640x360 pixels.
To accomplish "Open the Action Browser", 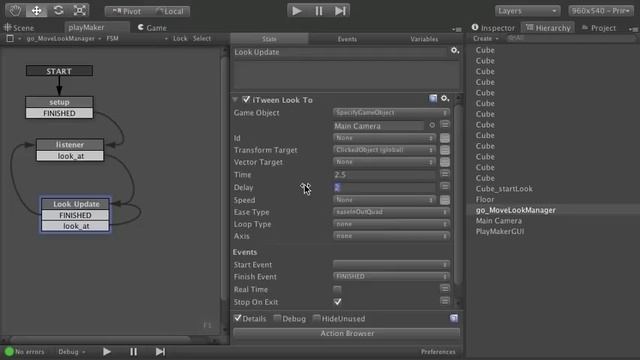I will click(347, 333).
